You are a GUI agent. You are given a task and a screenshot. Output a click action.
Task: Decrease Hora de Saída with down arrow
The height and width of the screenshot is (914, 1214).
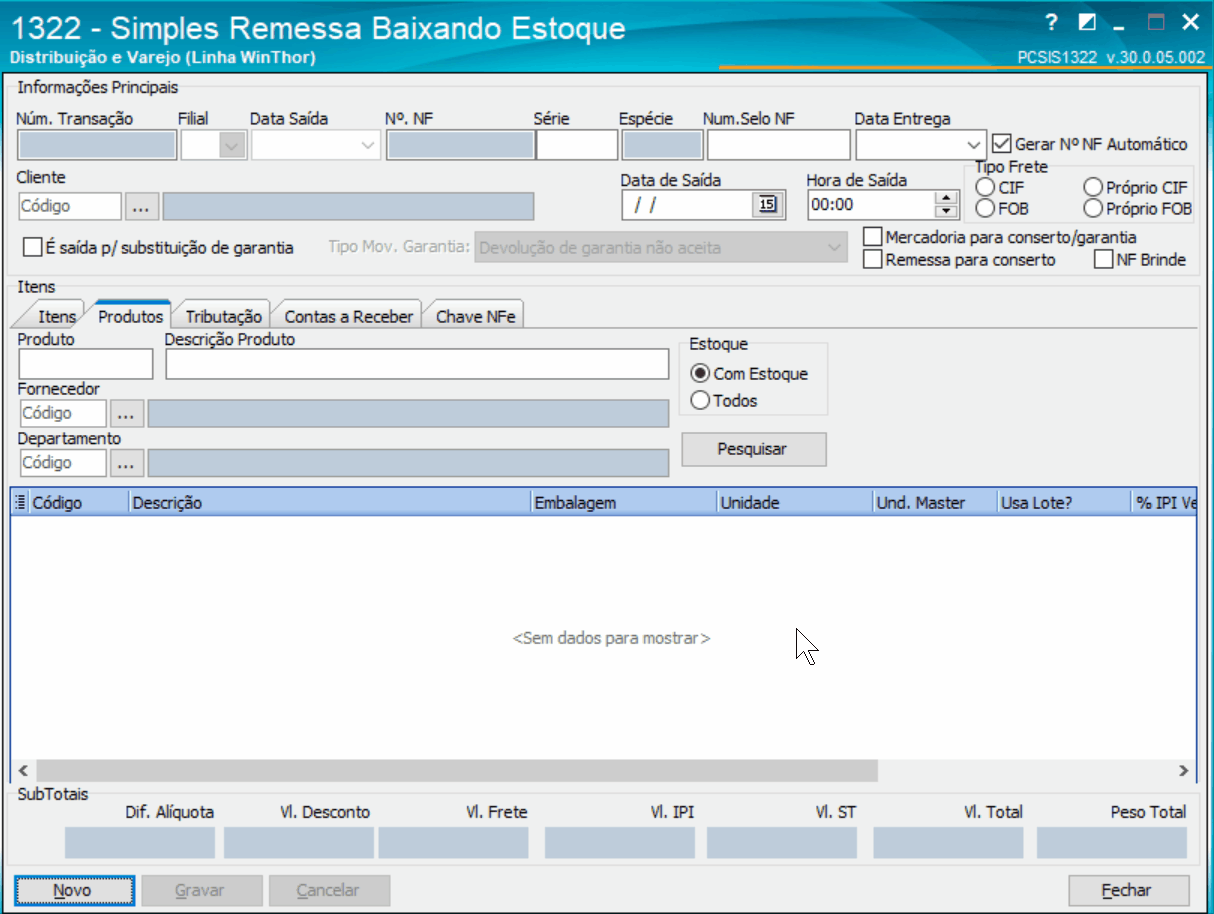[x=946, y=212]
